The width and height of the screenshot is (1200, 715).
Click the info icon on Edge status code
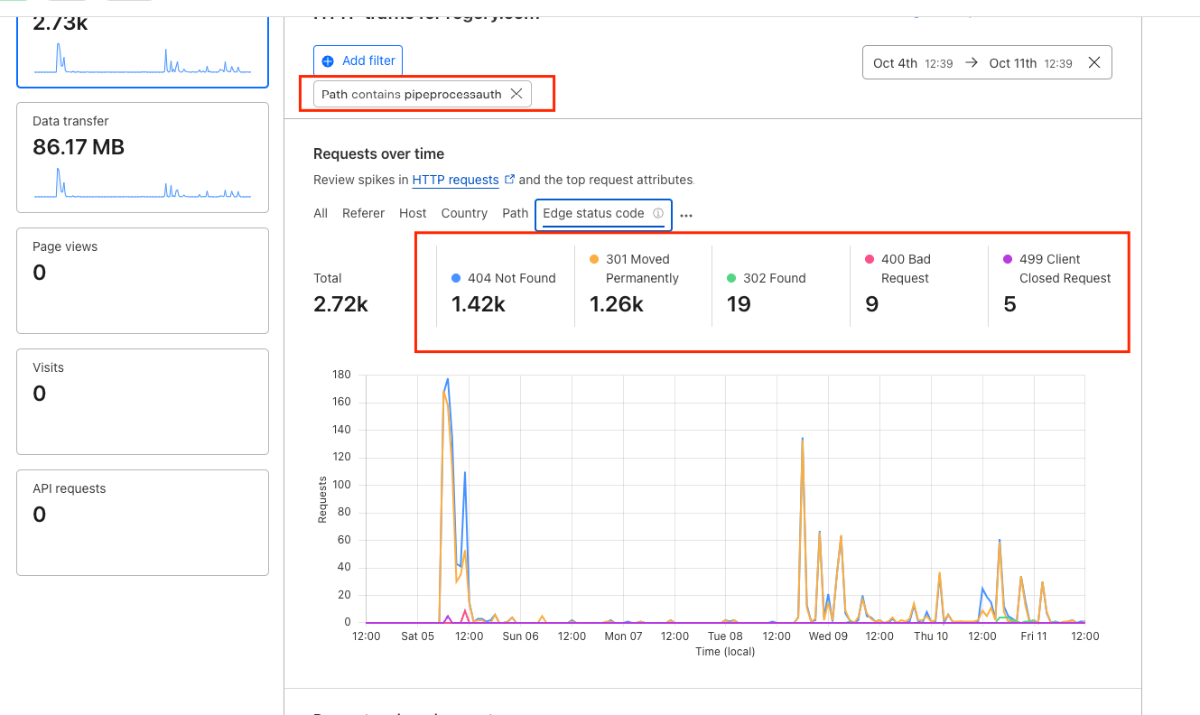(x=658, y=213)
